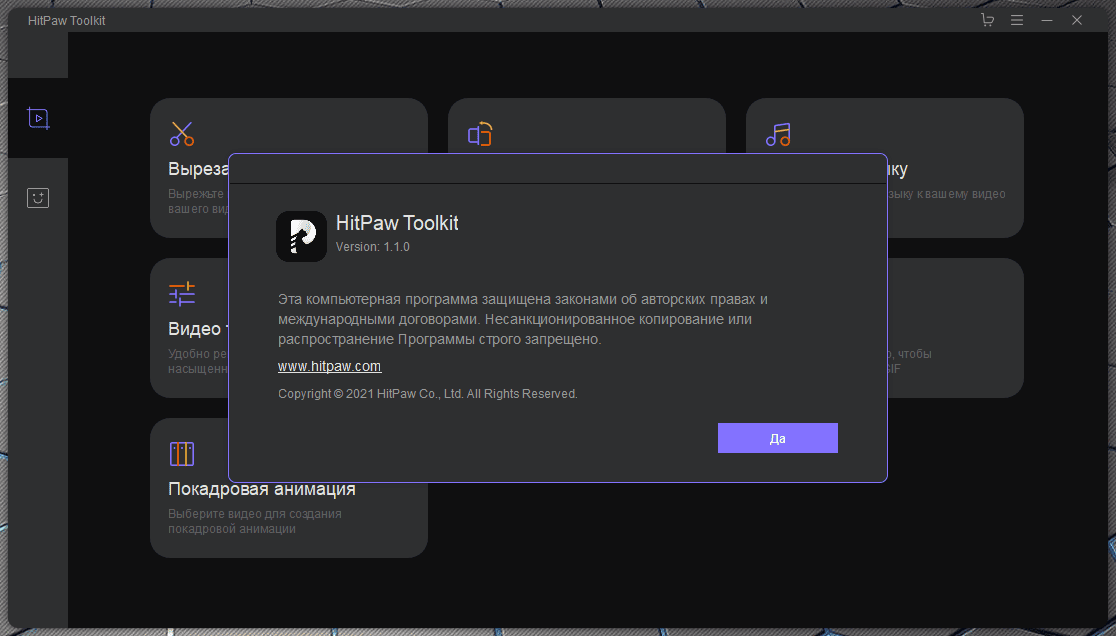This screenshot has width=1116, height=636.
Task: Select the video tools sidebar icon
Action: [x=38, y=118]
